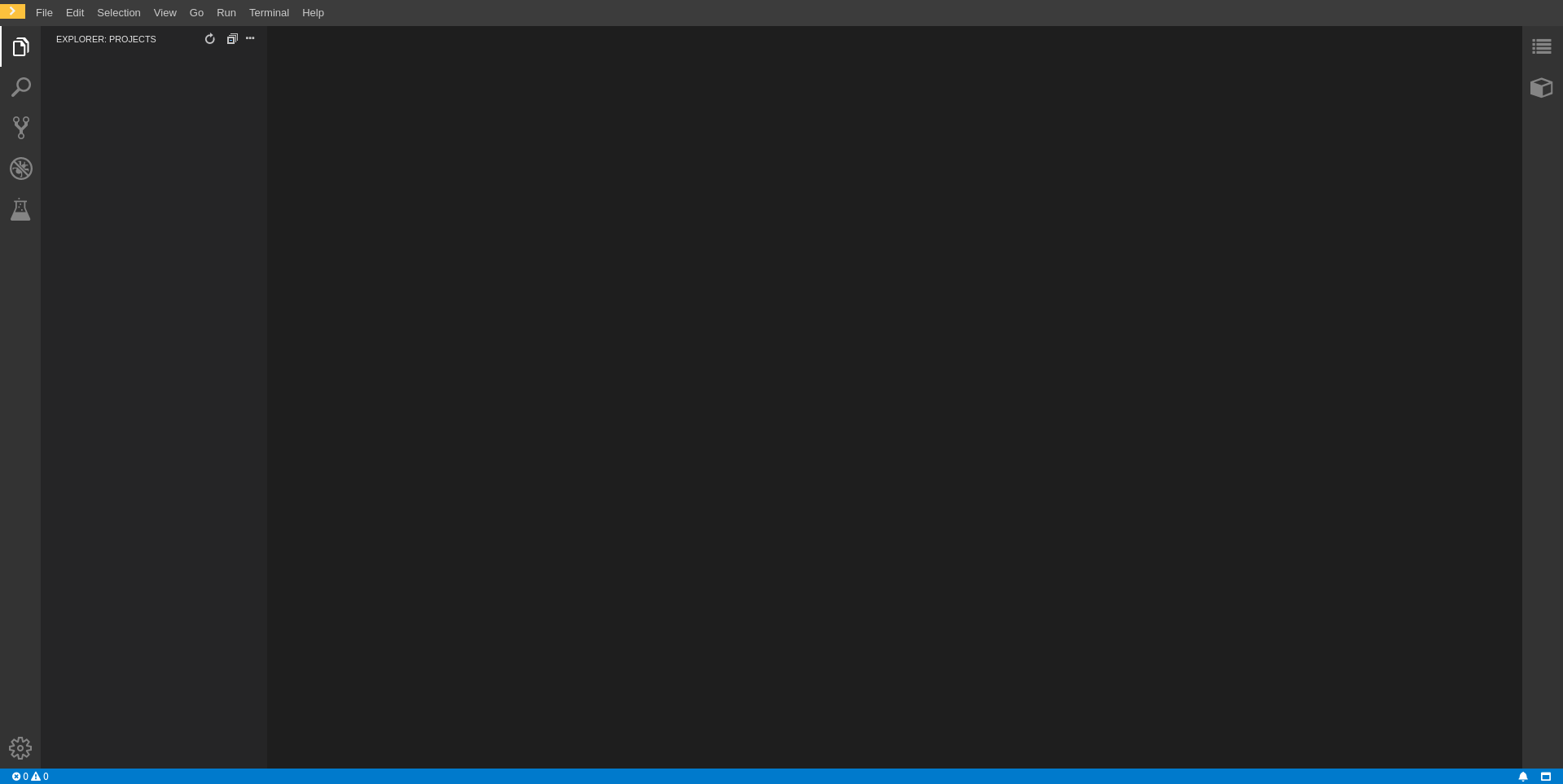Image resolution: width=1563 pixels, height=784 pixels.
Task: Toggle the bottom panel icon in status bar
Action: [x=1546, y=777]
